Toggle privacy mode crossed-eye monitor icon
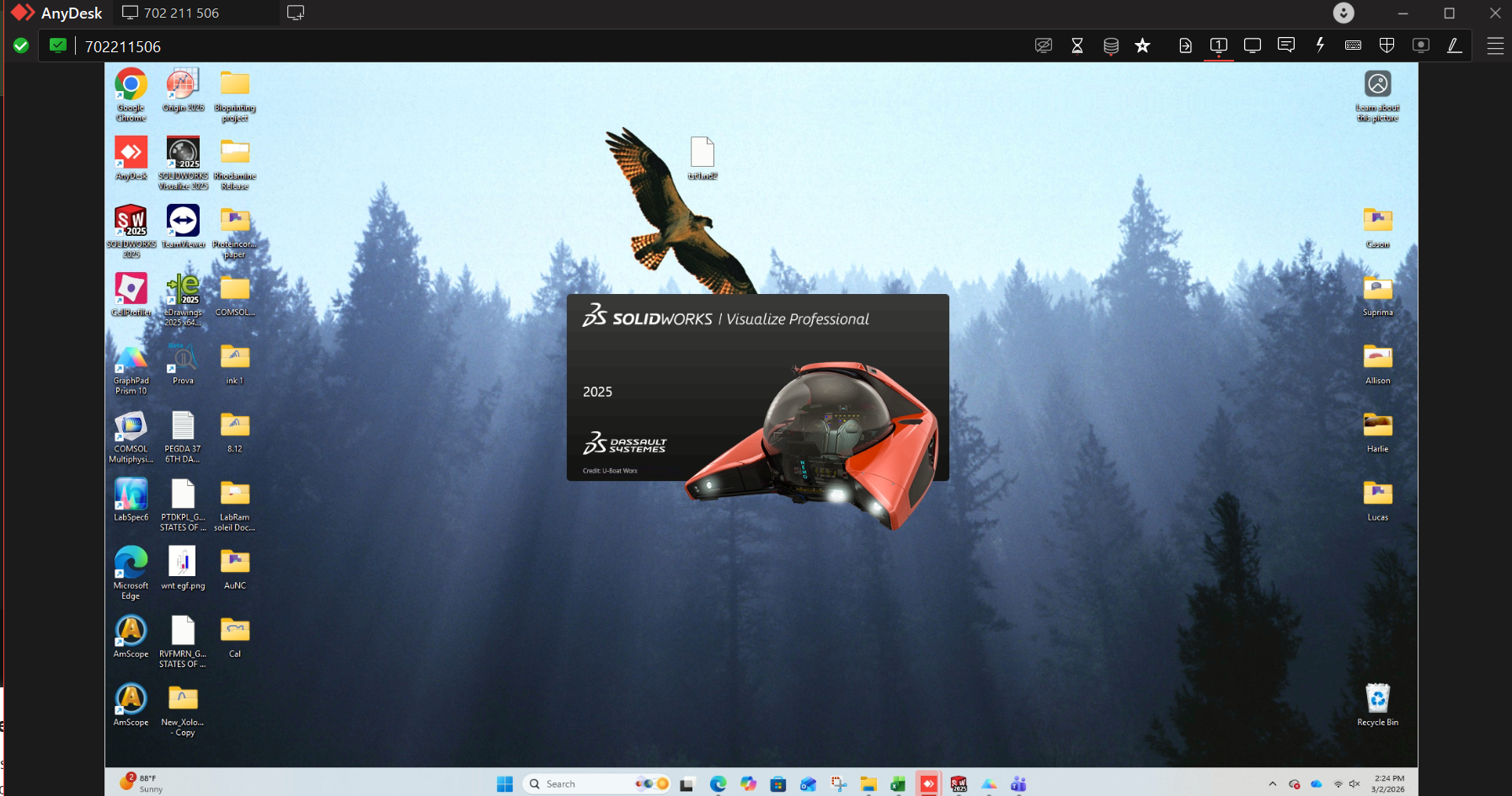The width and height of the screenshot is (1512, 796). click(1044, 45)
